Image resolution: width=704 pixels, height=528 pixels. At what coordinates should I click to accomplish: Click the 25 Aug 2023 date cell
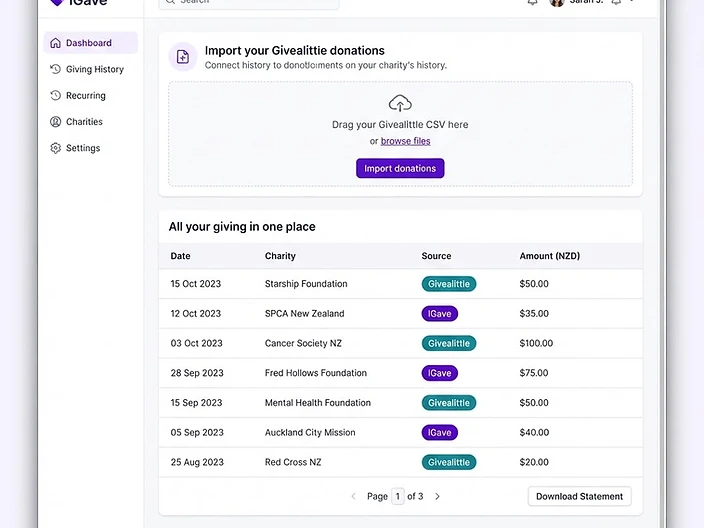(197, 462)
